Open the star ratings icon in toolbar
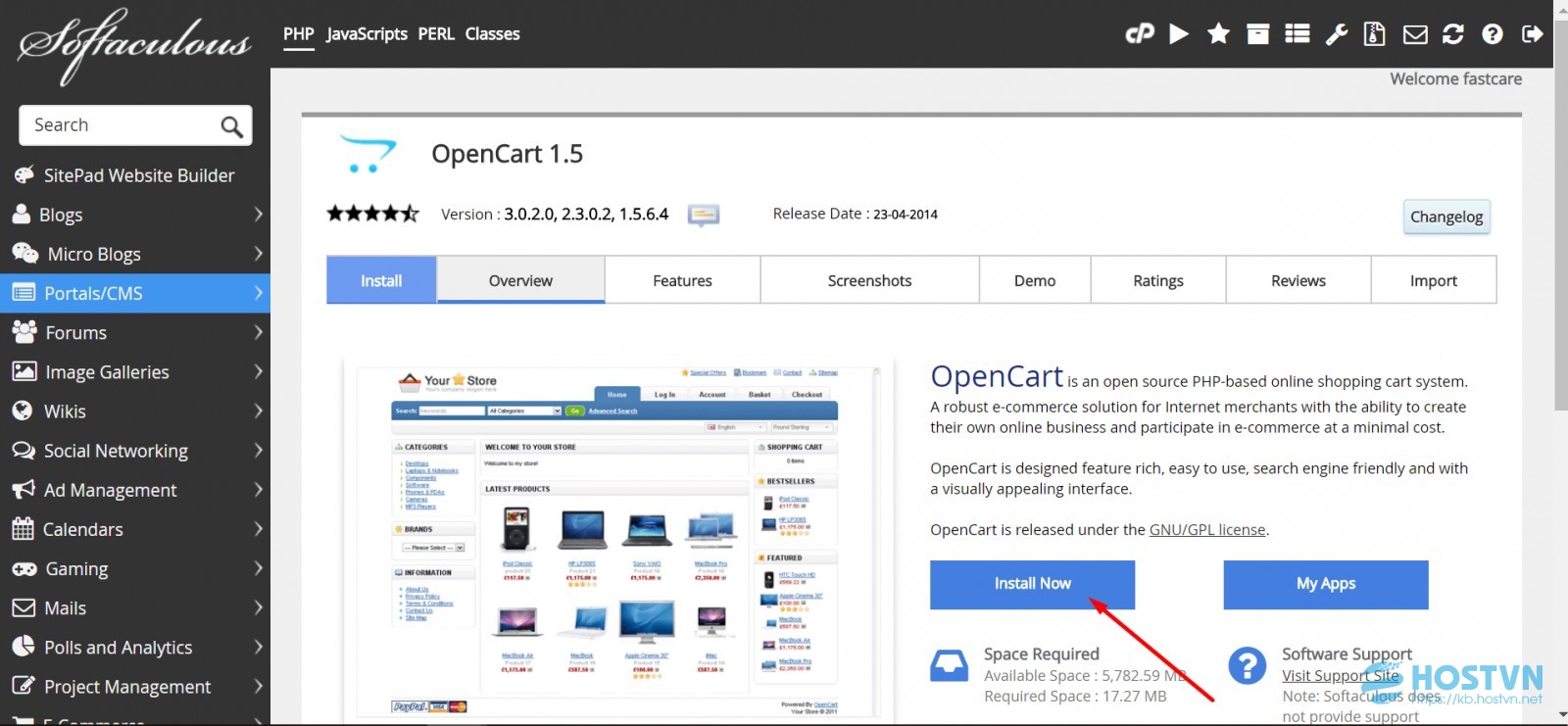 tap(1218, 34)
